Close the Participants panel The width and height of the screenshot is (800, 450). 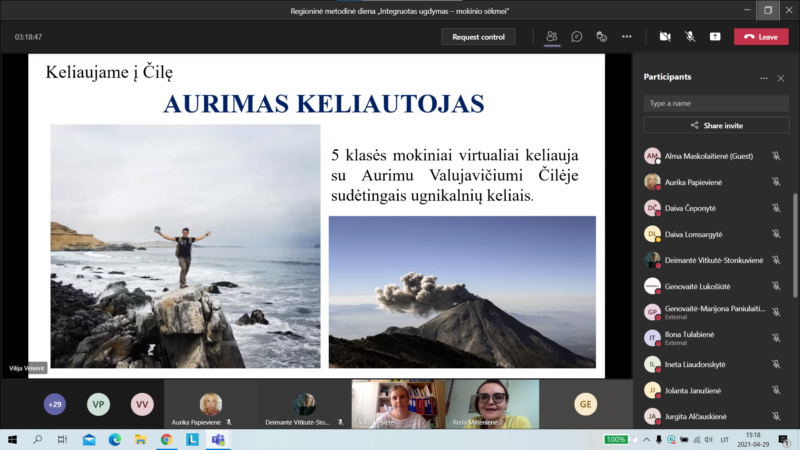[x=781, y=78]
